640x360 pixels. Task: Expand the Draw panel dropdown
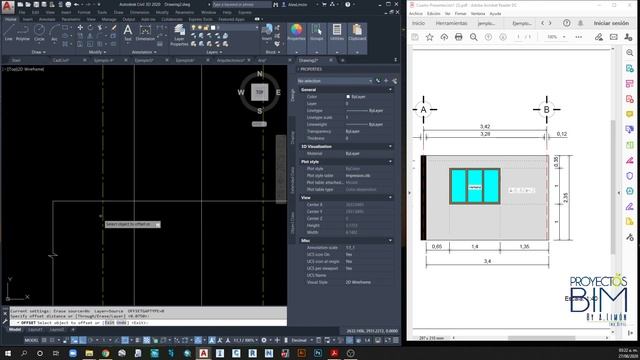pos(39,52)
